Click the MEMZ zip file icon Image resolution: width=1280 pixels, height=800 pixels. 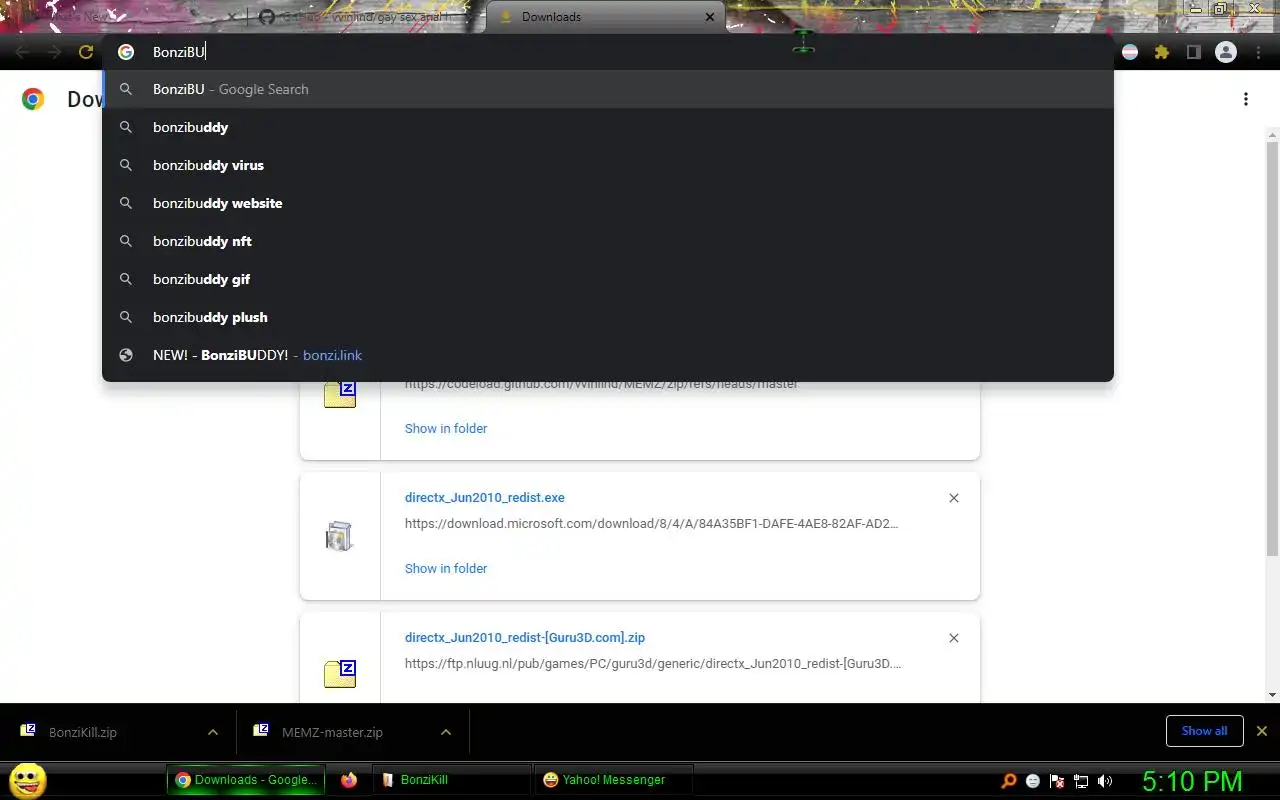pos(340,393)
